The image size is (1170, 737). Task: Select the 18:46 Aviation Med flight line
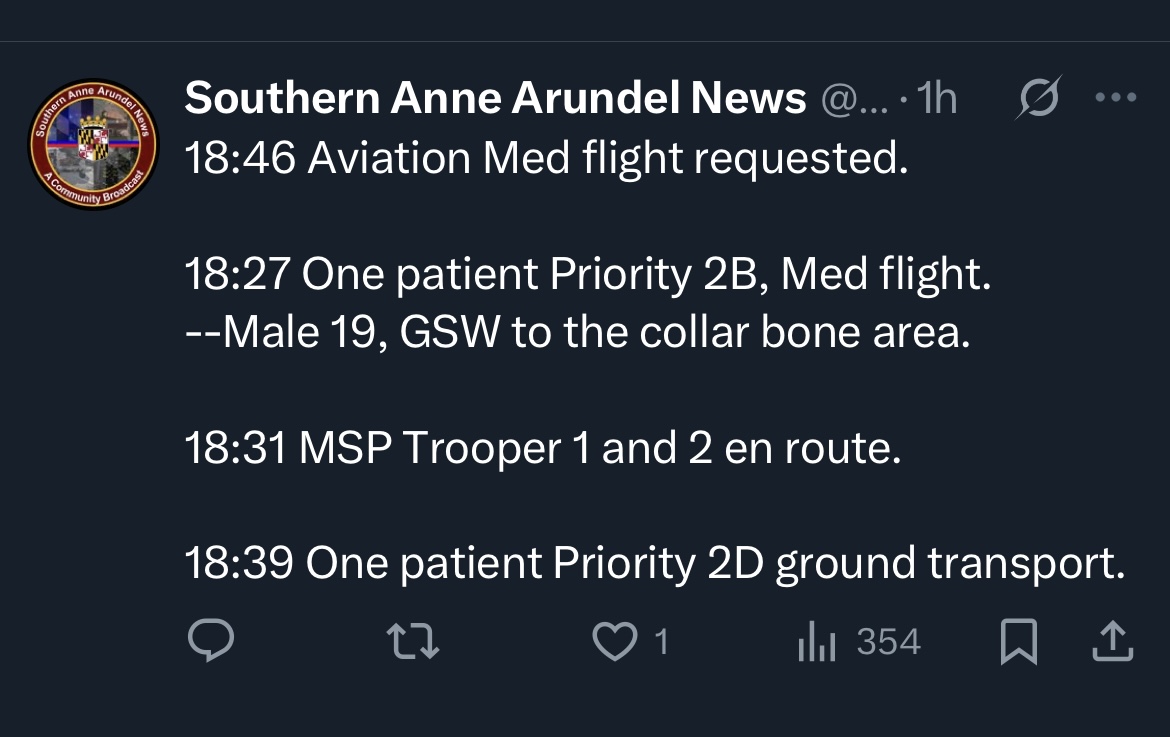coord(546,158)
